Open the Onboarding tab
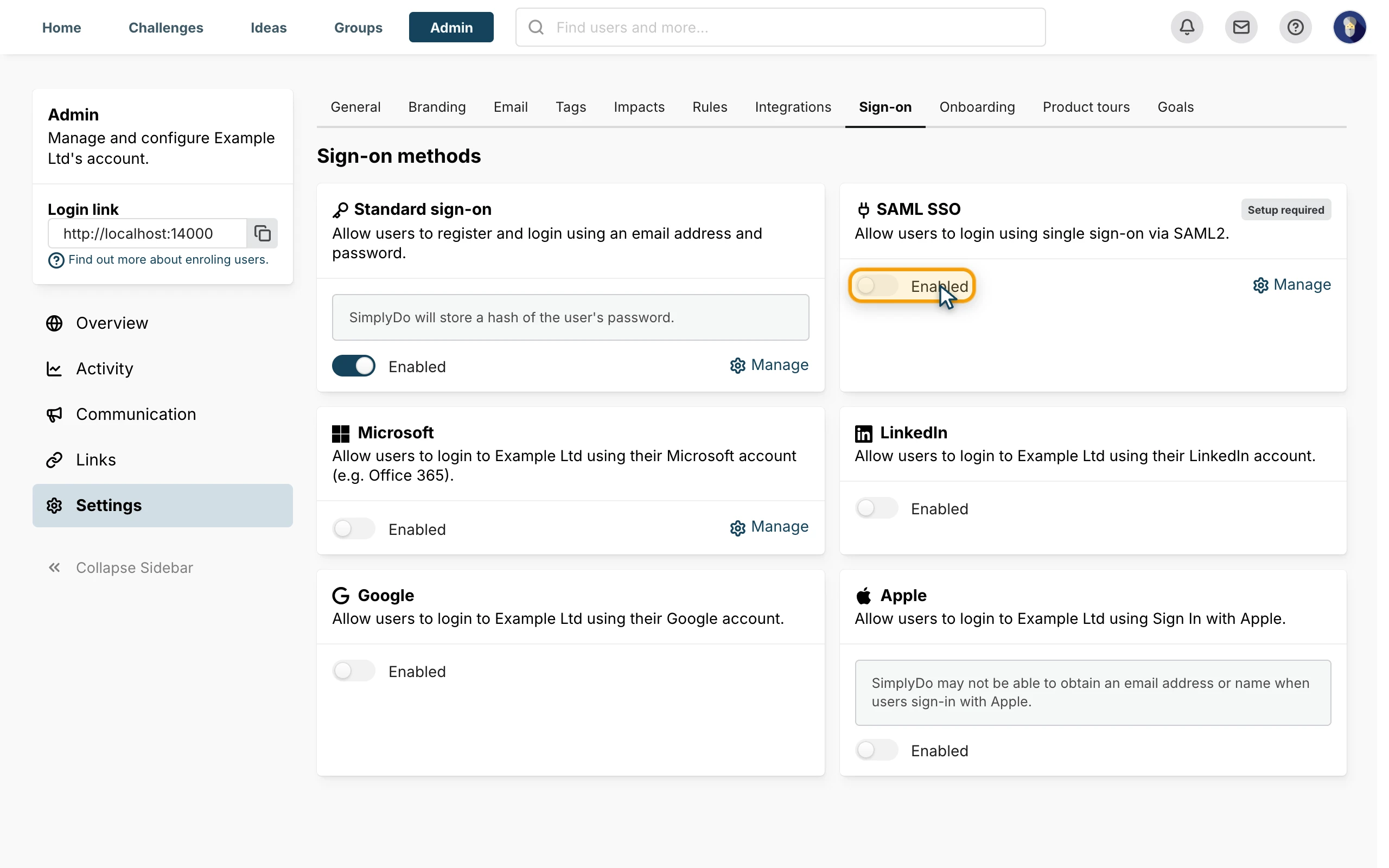 [977, 107]
